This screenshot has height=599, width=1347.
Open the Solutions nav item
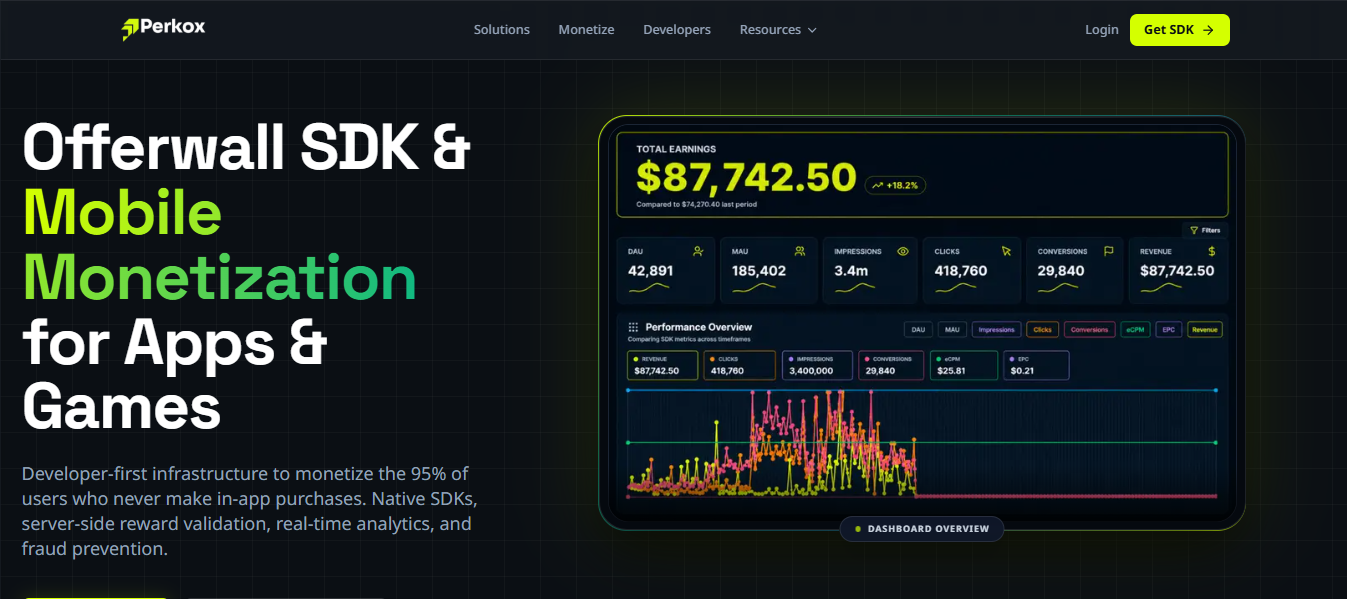coord(502,30)
